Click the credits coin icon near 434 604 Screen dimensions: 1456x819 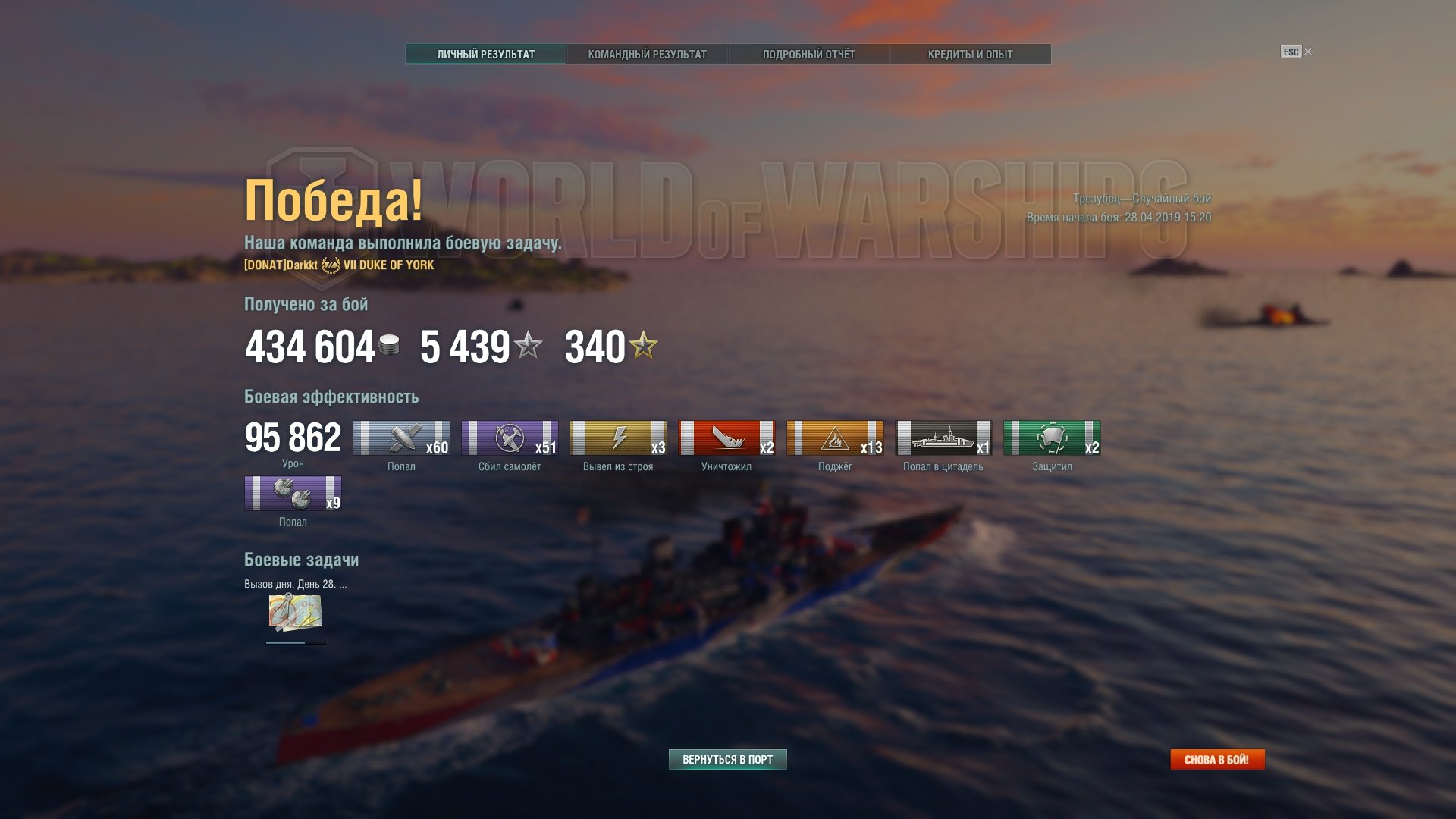[389, 345]
